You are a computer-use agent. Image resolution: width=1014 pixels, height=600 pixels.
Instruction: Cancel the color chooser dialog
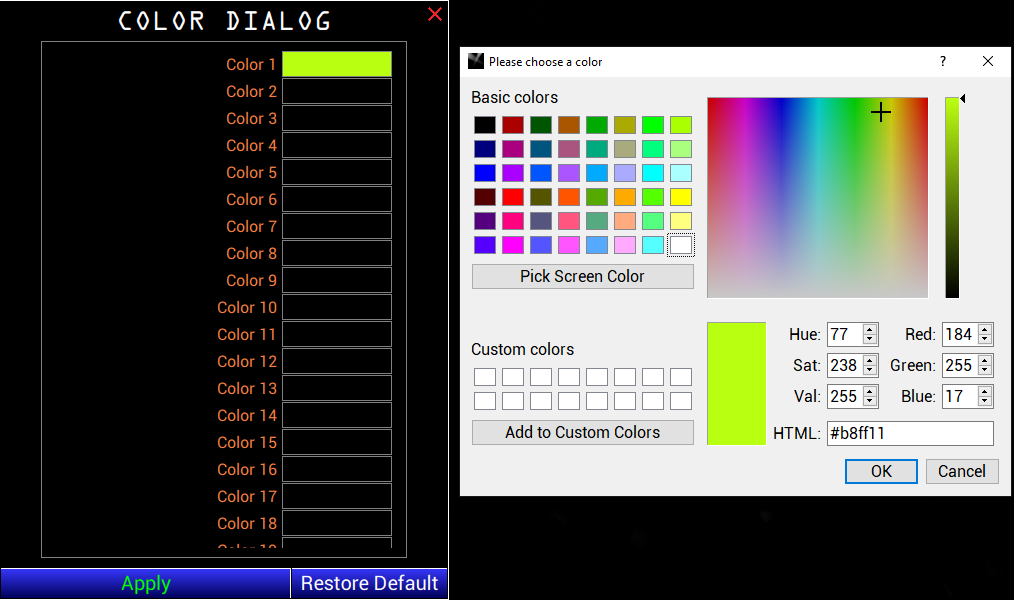[x=961, y=471]
